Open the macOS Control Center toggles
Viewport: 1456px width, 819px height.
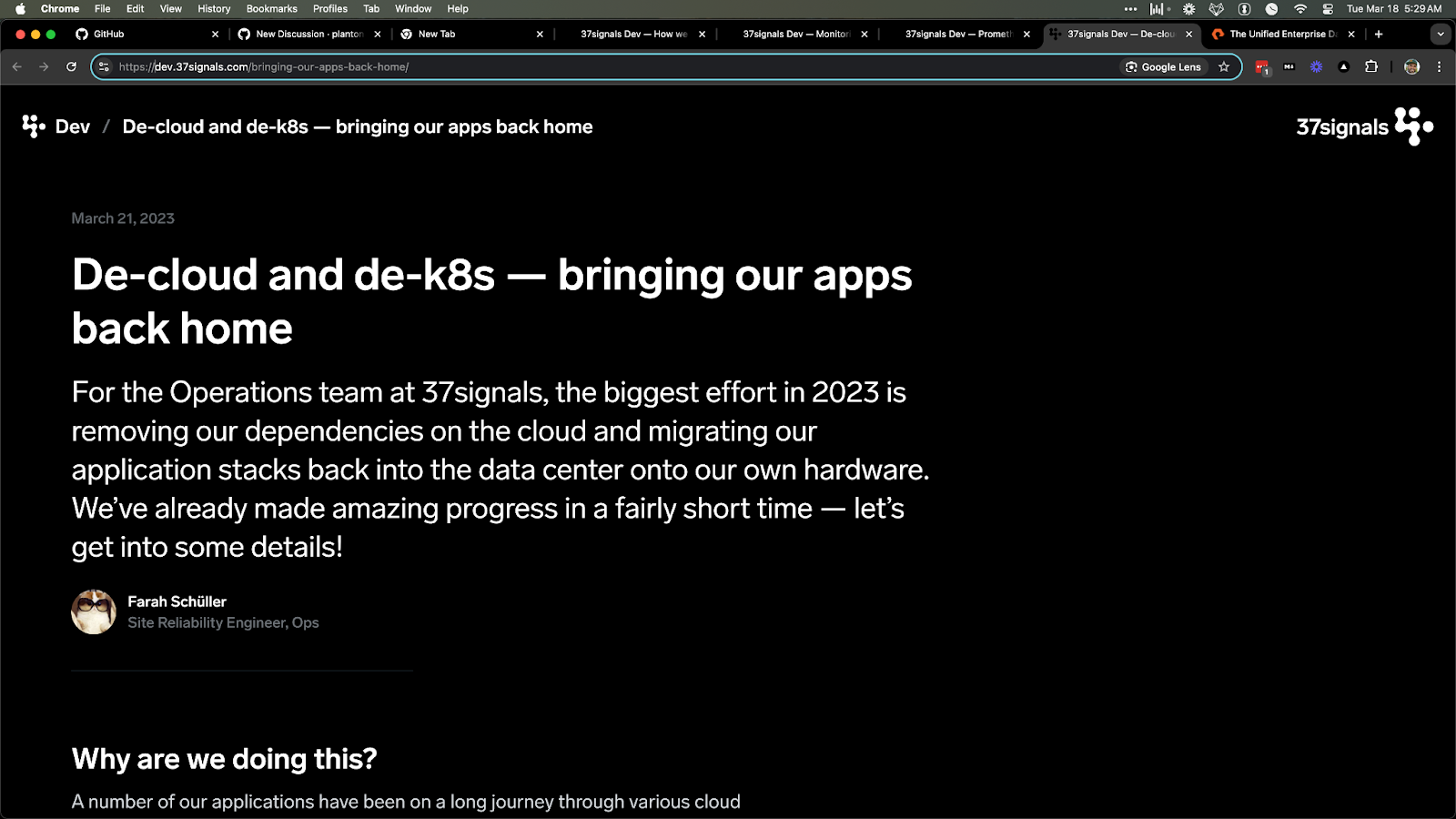click(1328, 9)
